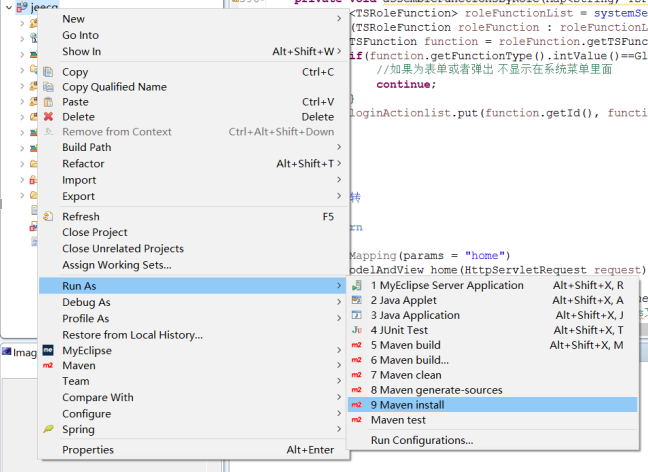This screenshot has width=648, height=472.
Task: Click the Maven m2 icon in main menu
Action: point(48,365)
